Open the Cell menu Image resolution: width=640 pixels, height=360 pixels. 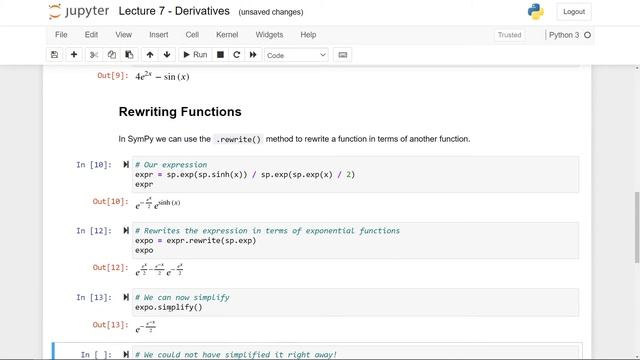pos(192,35)
